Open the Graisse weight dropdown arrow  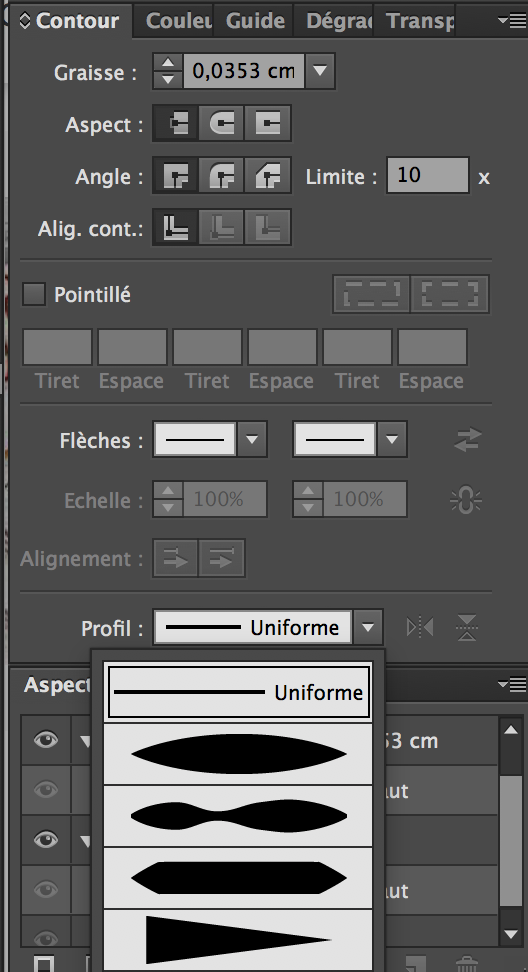(x=320, y=71)
